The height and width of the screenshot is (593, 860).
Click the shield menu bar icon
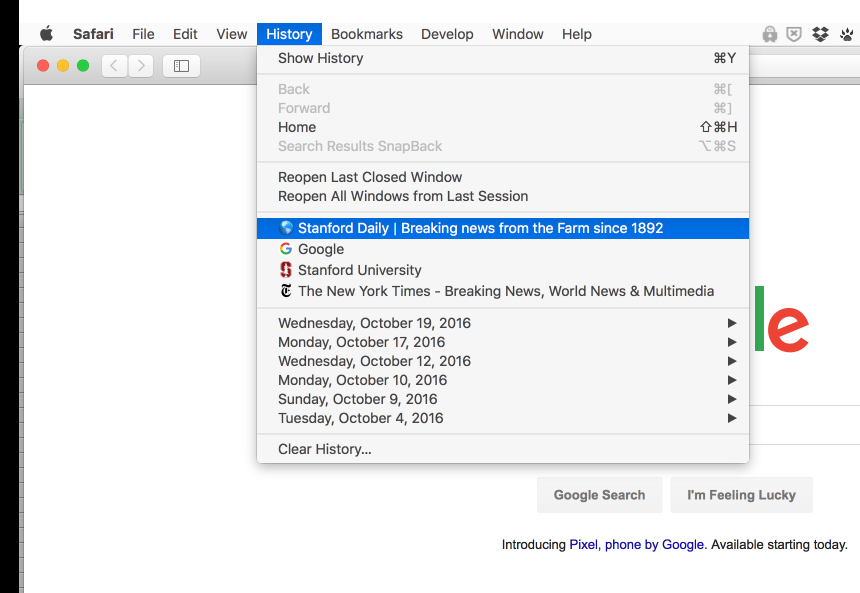794,34
